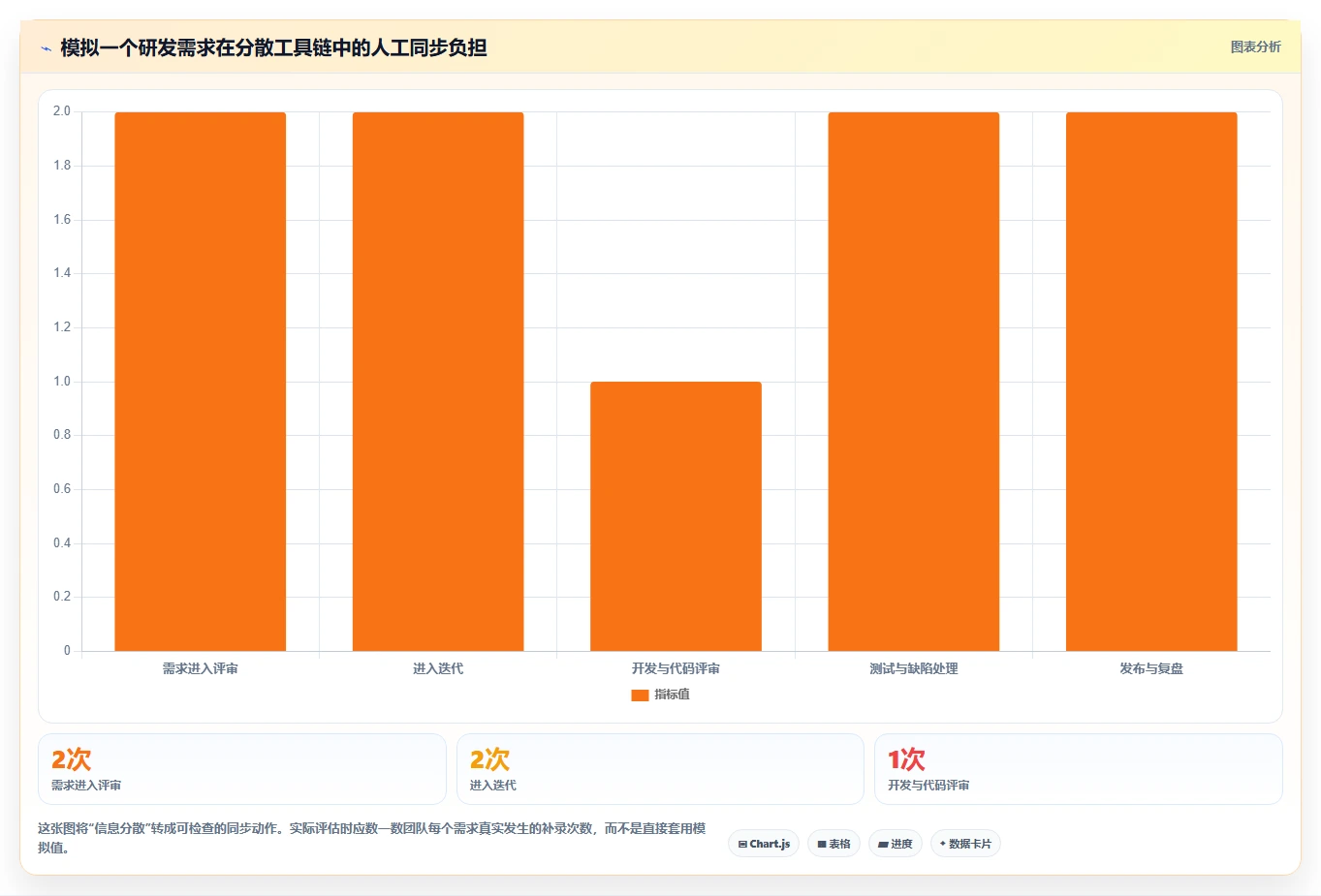The image size is (1321, 896).
Task: Click the description text starting 这张图将
Action: tap(372, 838)
